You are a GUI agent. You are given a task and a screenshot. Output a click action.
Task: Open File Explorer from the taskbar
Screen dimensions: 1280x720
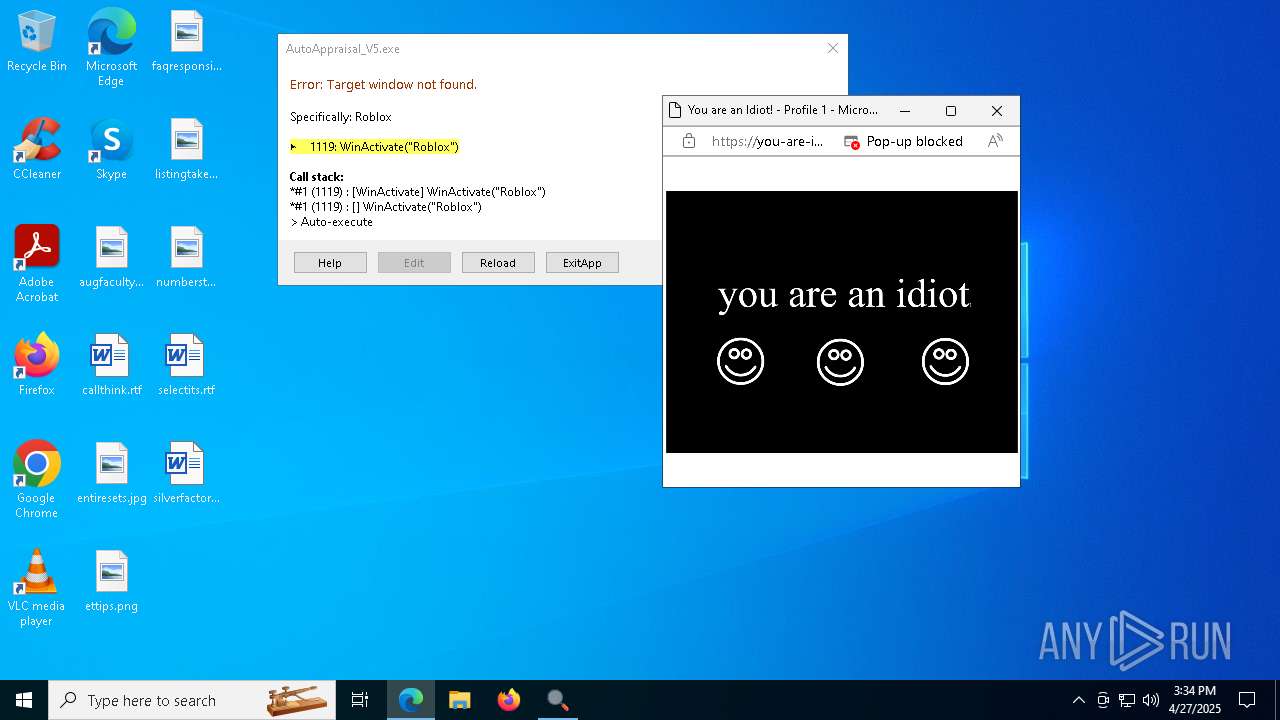[x=460, y=700]
